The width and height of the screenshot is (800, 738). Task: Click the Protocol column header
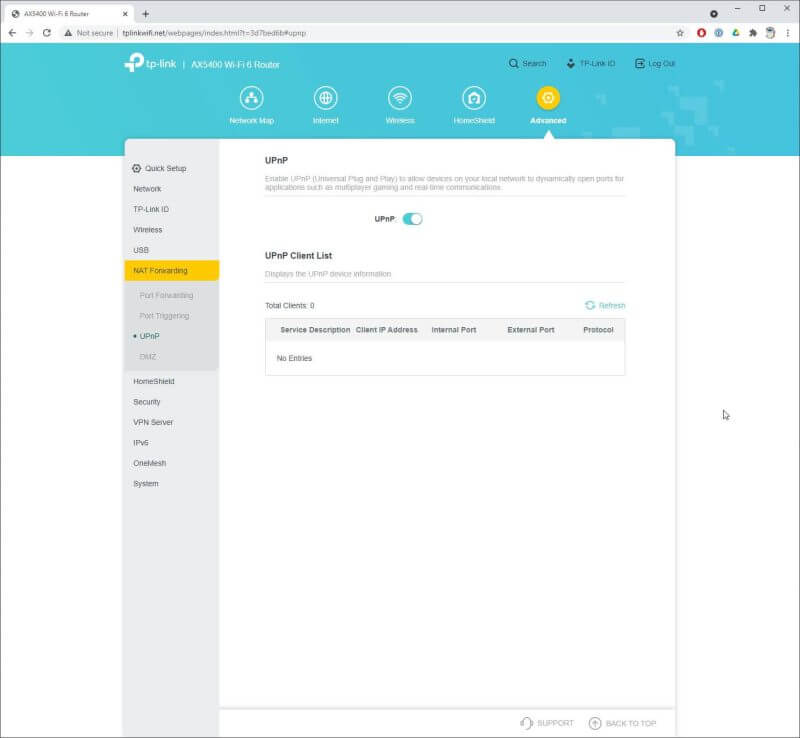click(x=598, y=330)
